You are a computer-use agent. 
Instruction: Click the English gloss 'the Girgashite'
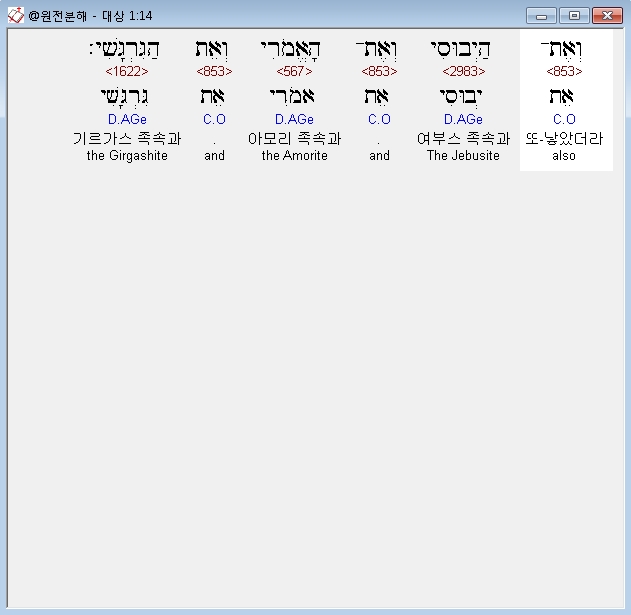coord(127,155)
